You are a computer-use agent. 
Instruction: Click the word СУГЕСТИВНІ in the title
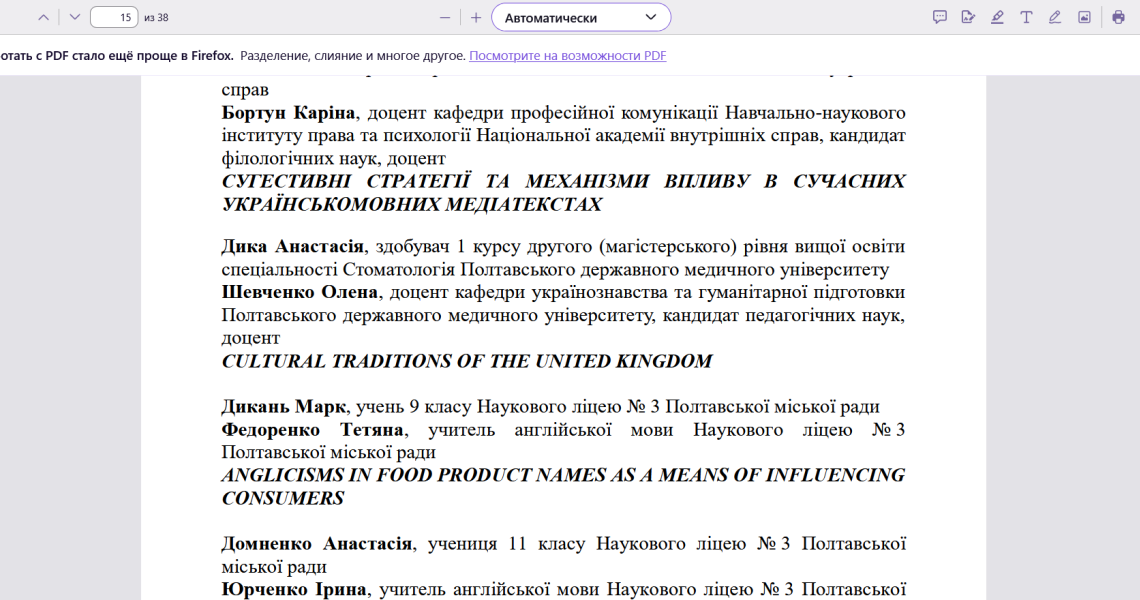pyautogui.click(x=286, y=181)
